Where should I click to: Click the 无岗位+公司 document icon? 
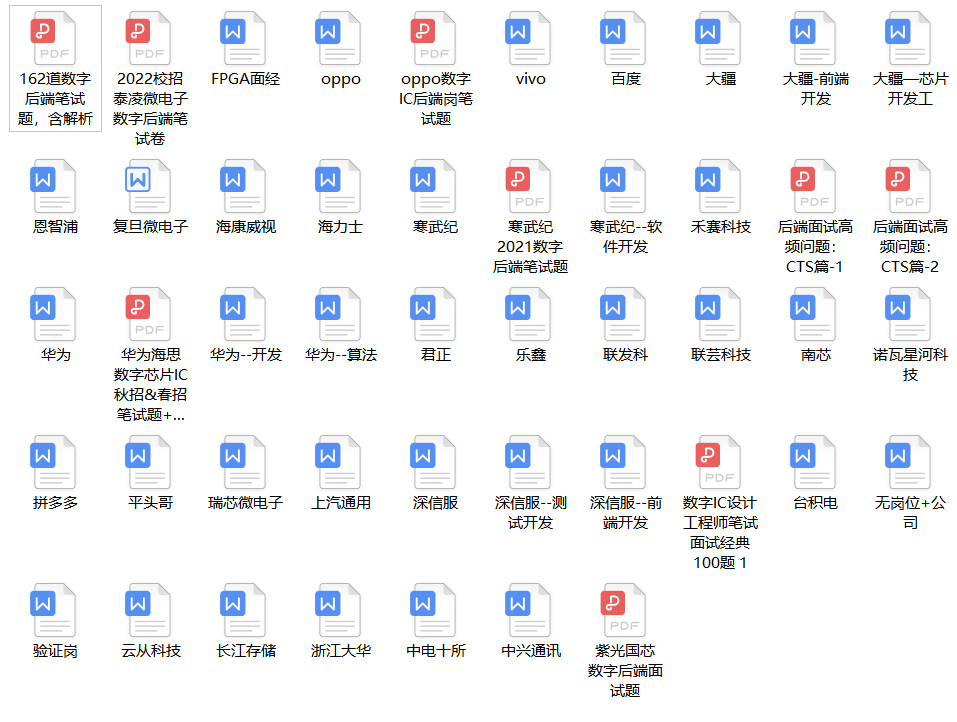[x=908, y=462]
